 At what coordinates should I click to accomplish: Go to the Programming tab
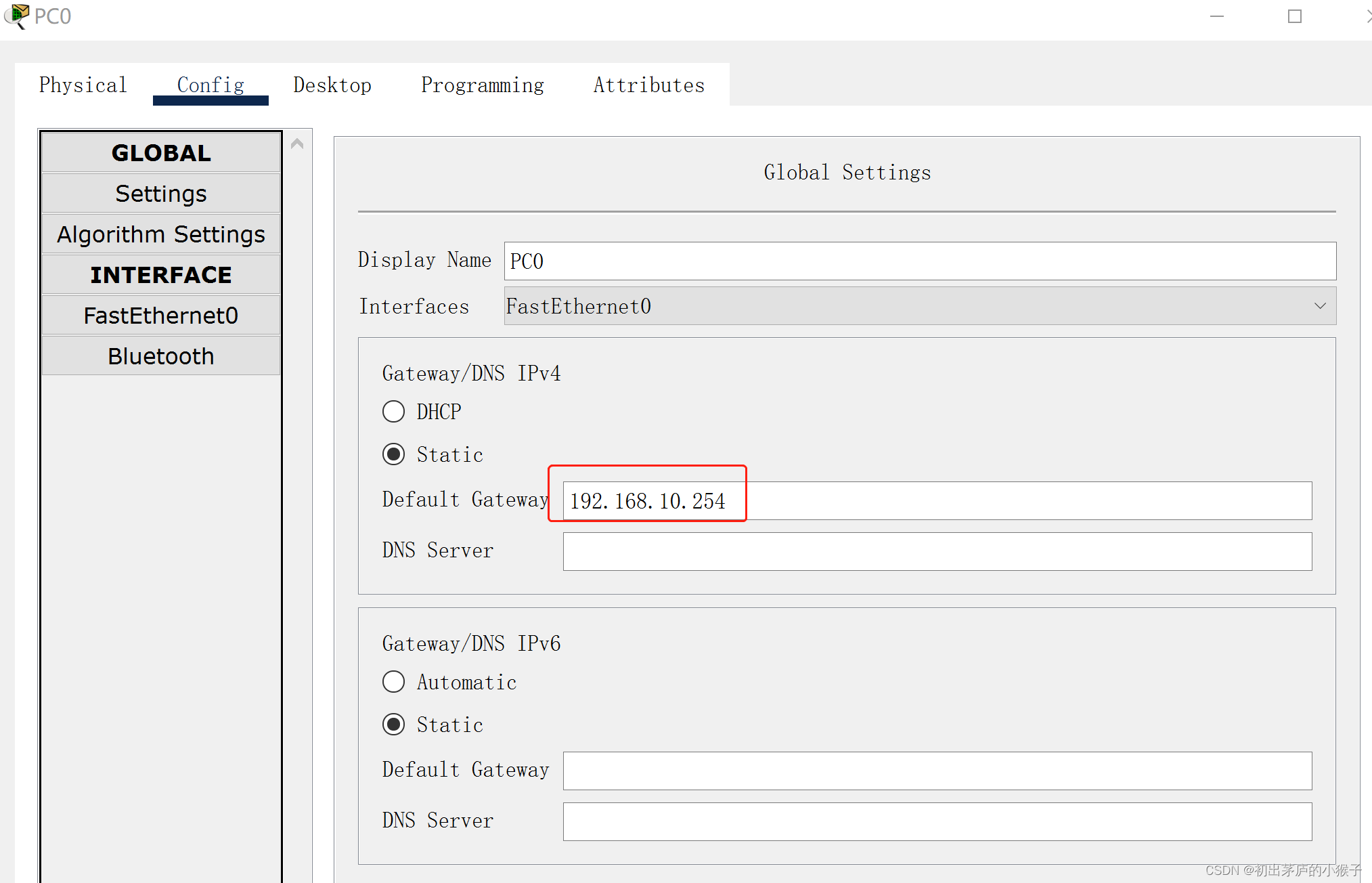(x=483, y=85)
